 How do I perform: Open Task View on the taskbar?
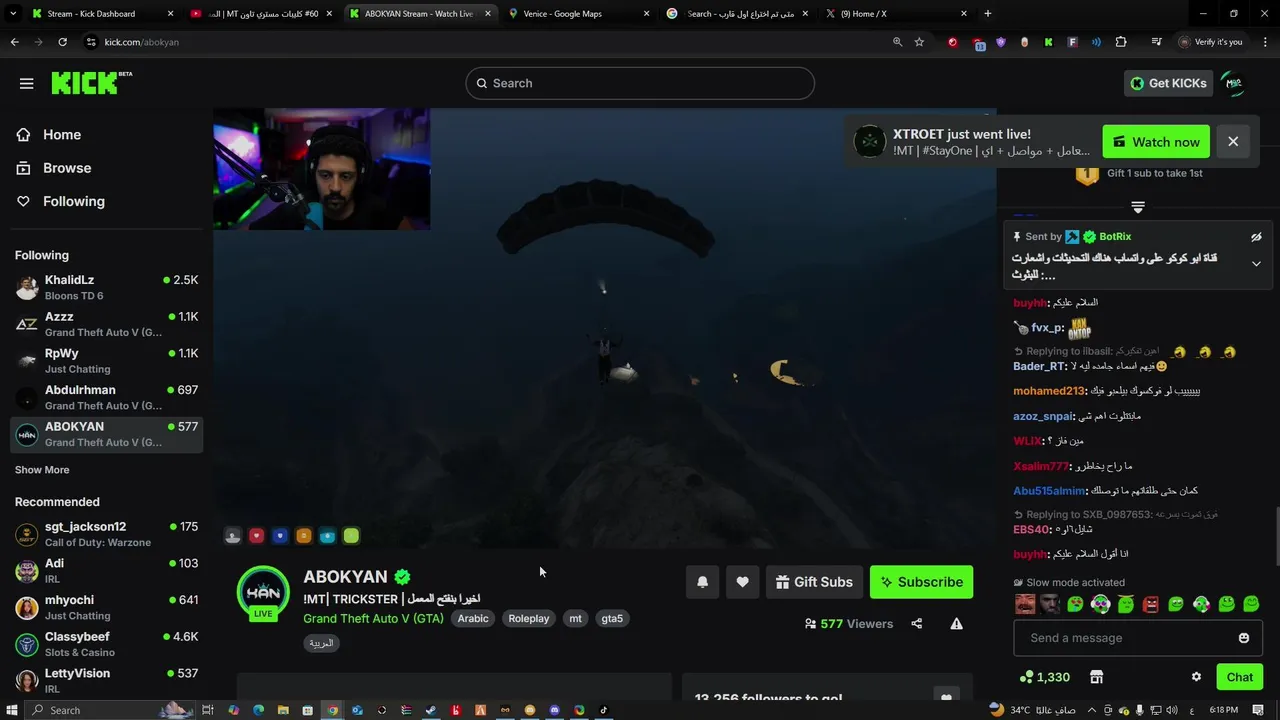pyautogui.click(x=208, y=710)
